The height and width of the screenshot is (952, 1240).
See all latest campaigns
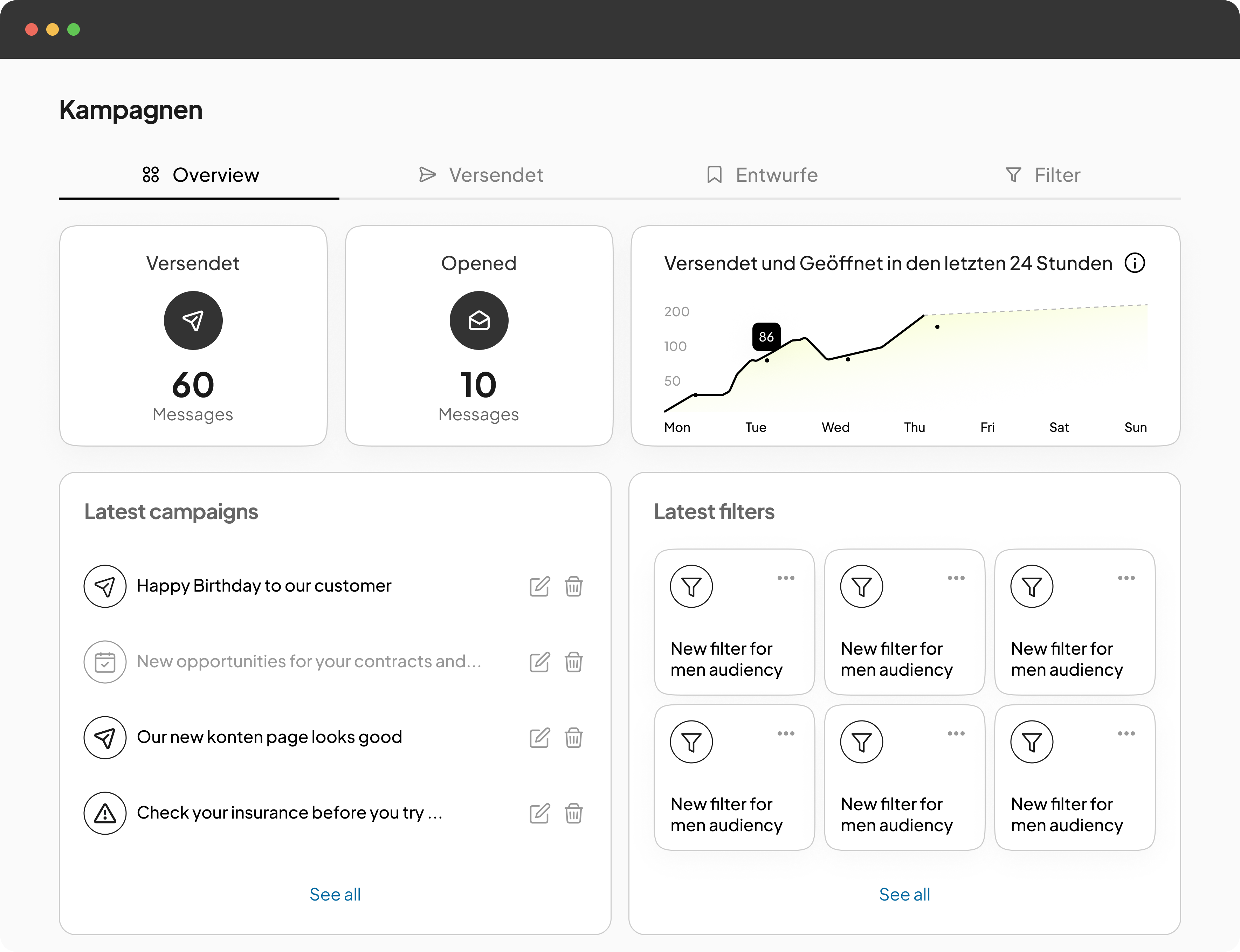[x=335, y=894]
